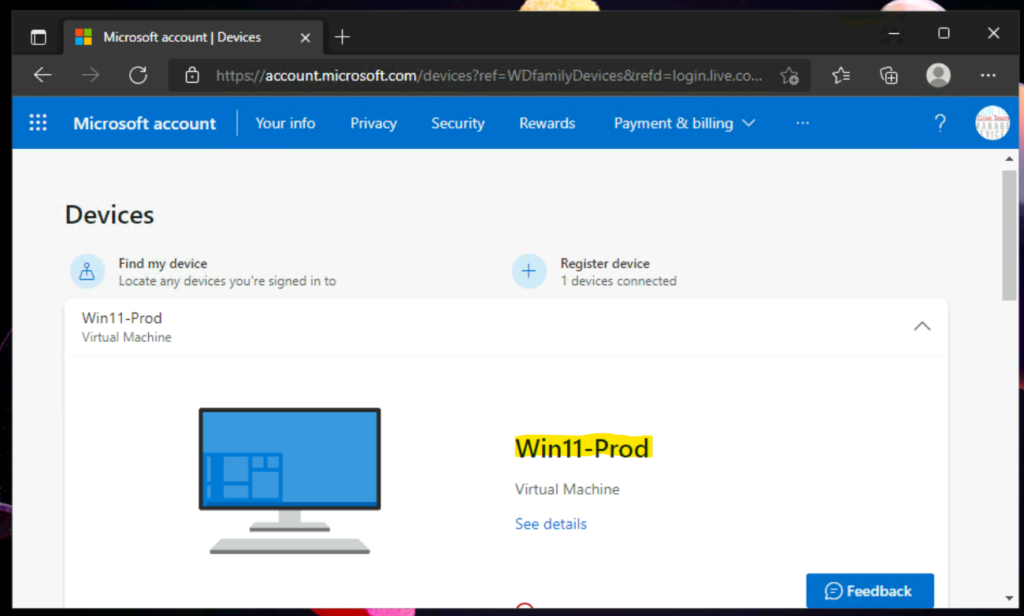Click the device computer illustration
The width and height of the screenshot is (1024, 616).
tap(290, 481)
